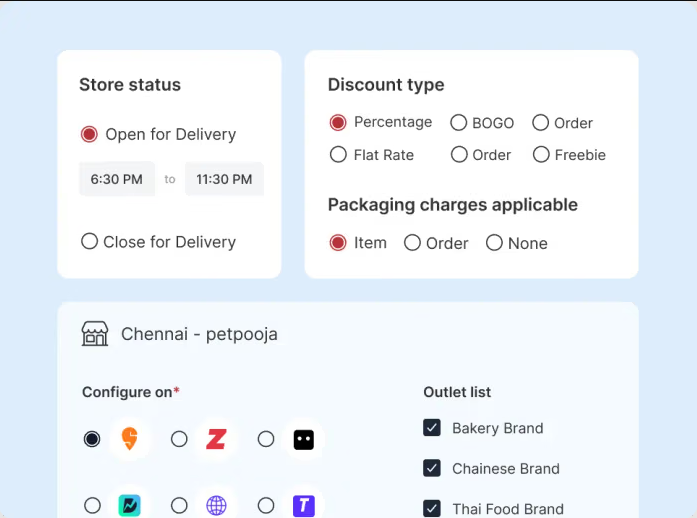Pick the Freebie discount option
Screen dimensions: 697x518
point(541,155)
